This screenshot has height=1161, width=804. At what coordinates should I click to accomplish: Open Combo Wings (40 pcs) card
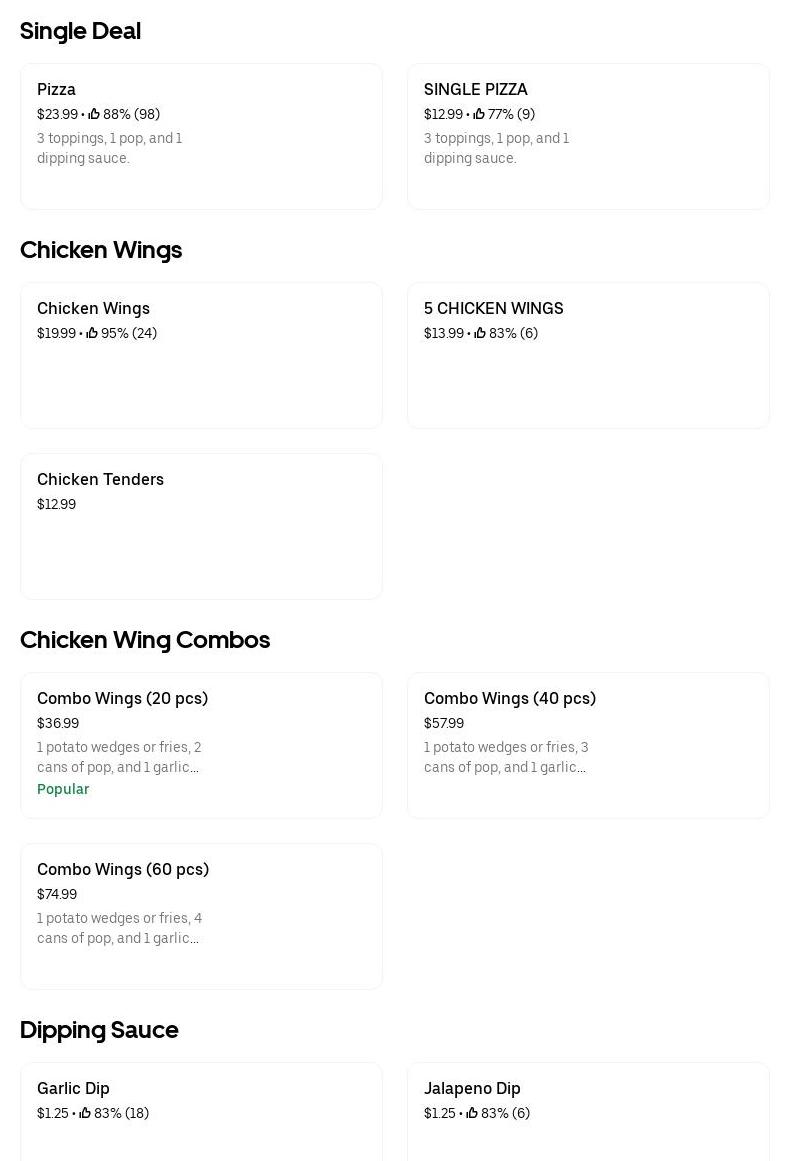tap(588, 745)
